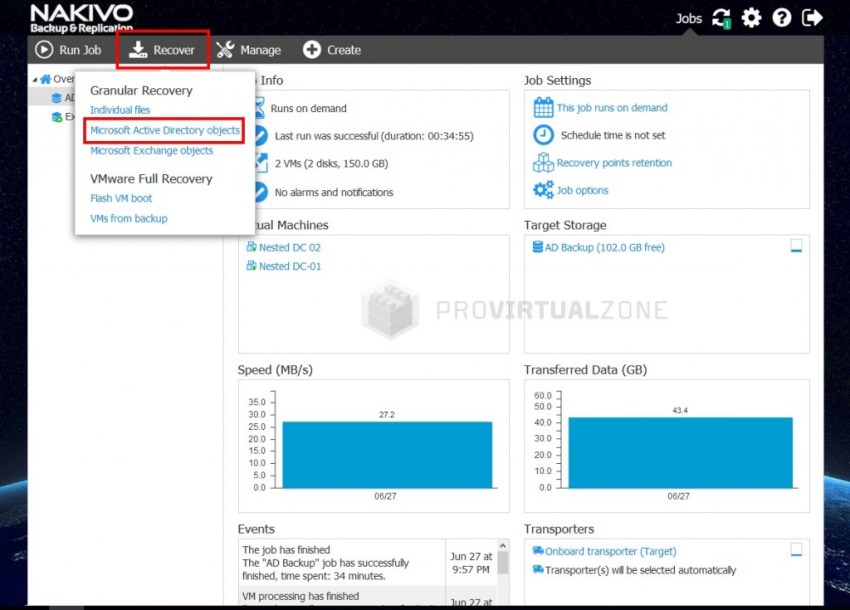Viewport: 850px width, 610px height.
Task: Click the automatic transporter selection truck icon
Action: [x=538, y=569]
